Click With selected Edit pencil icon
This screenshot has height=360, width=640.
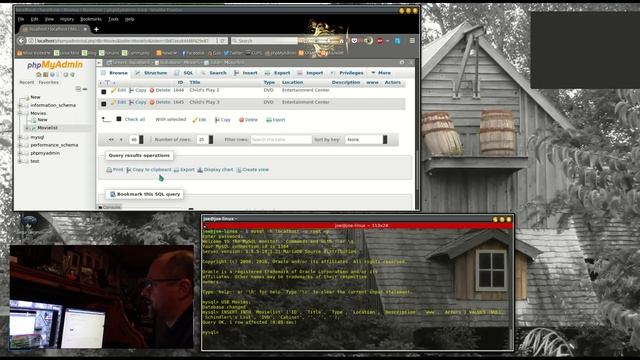[x=195, y=120]
